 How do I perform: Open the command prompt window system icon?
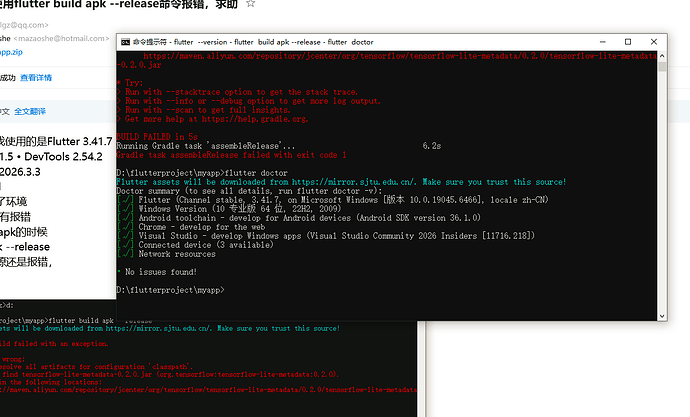(125, 42)
